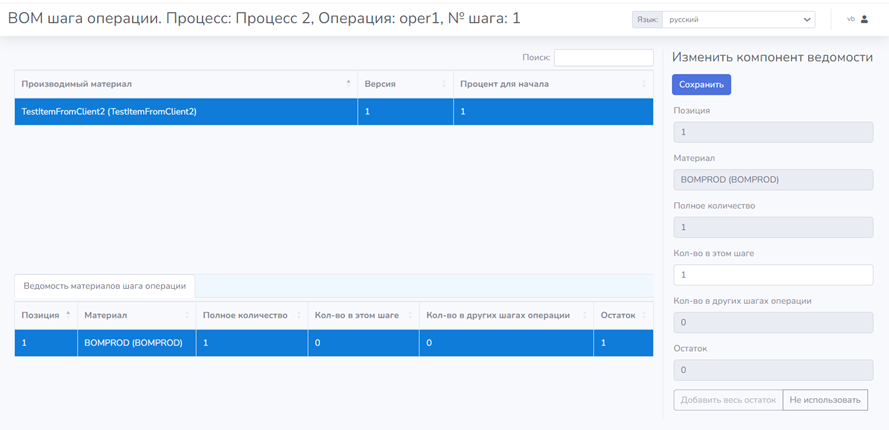The width and height of the screenshot is (889, 430).
Task: Open the language dropdown showing русский
Action: click(x=739, y=19)
